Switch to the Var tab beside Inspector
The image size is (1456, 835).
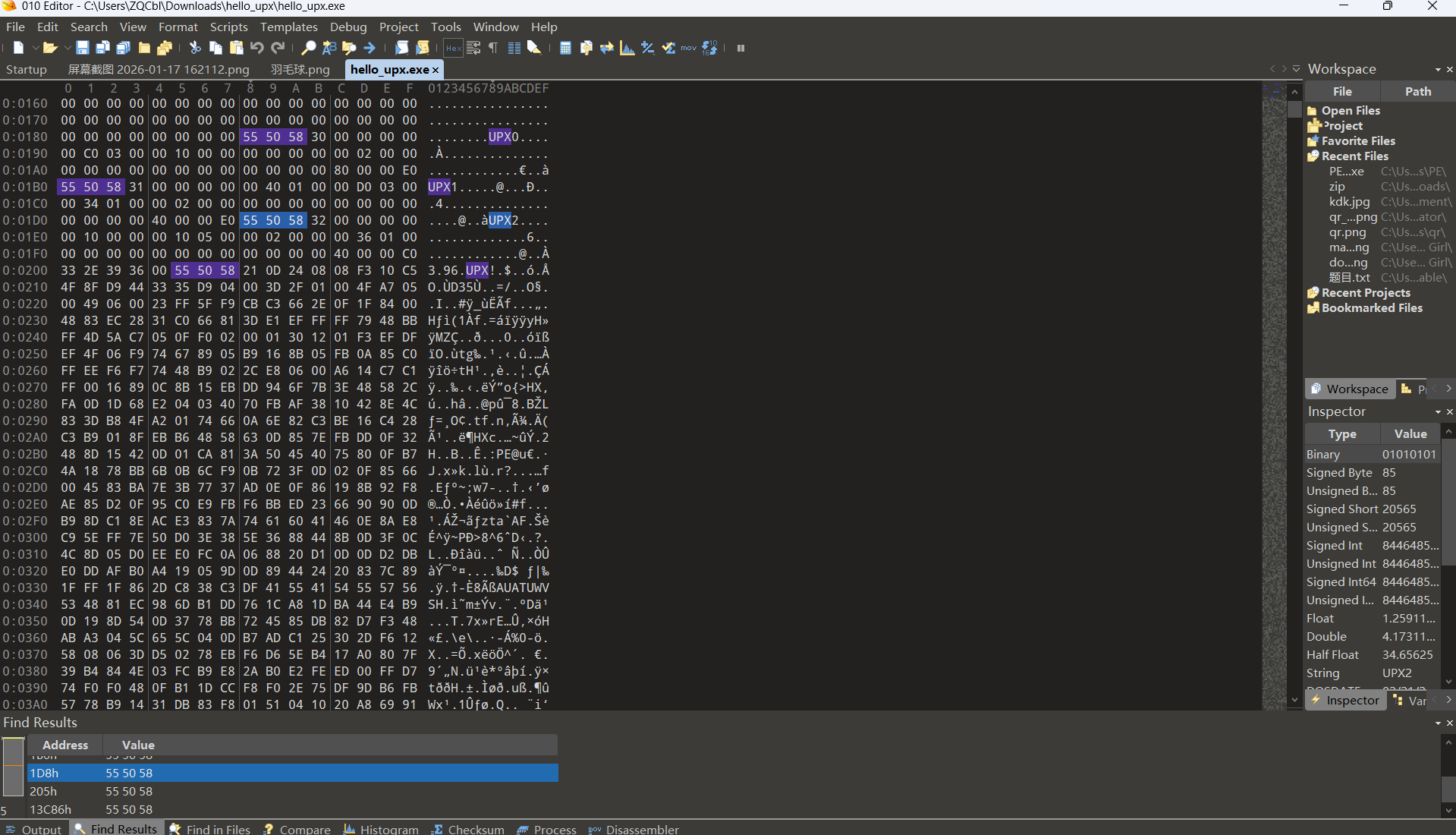(x=1410, y=701)
